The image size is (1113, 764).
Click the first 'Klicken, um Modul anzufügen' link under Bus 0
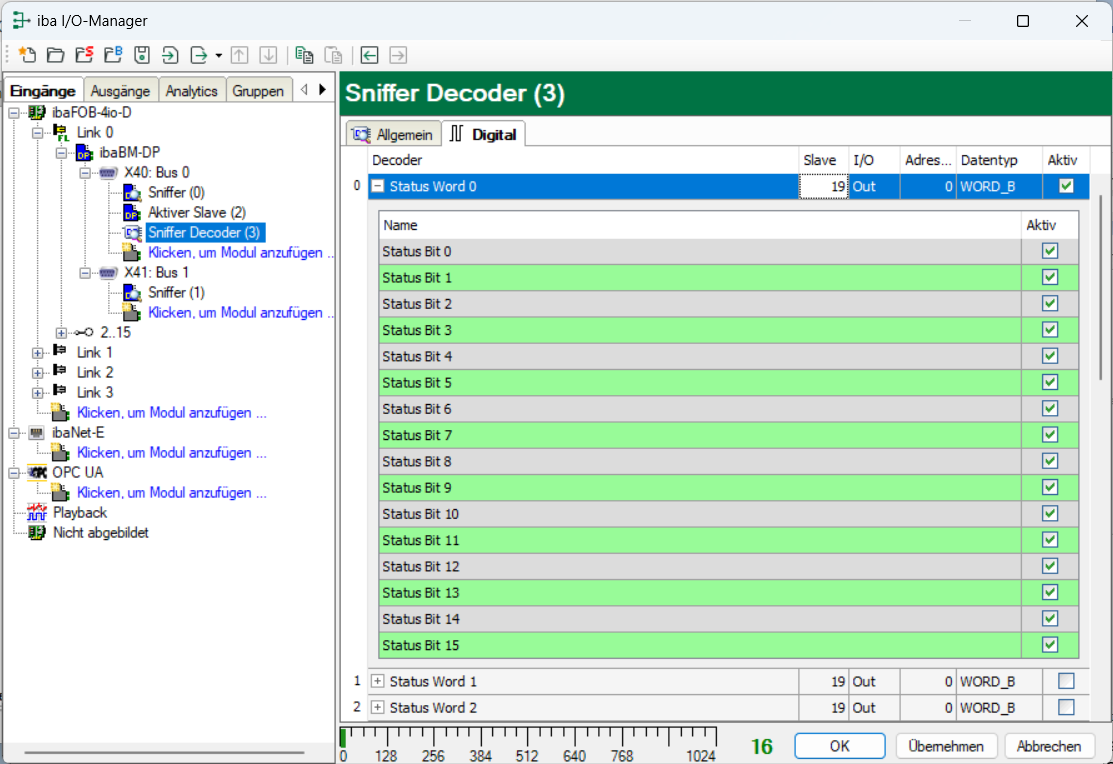coord(240,253)
